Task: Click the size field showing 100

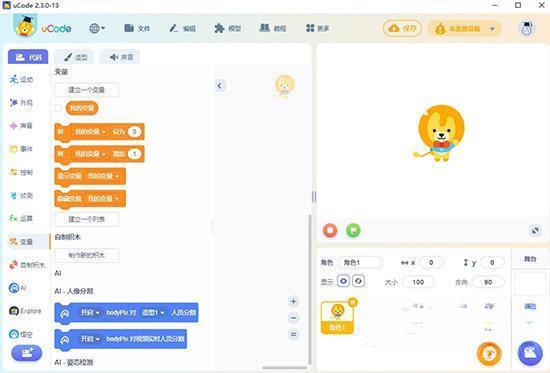Action: [418, 282]
